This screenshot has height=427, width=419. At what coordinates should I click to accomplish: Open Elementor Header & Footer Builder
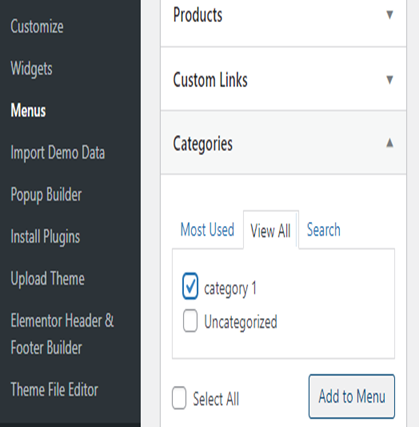click(62, 334)
